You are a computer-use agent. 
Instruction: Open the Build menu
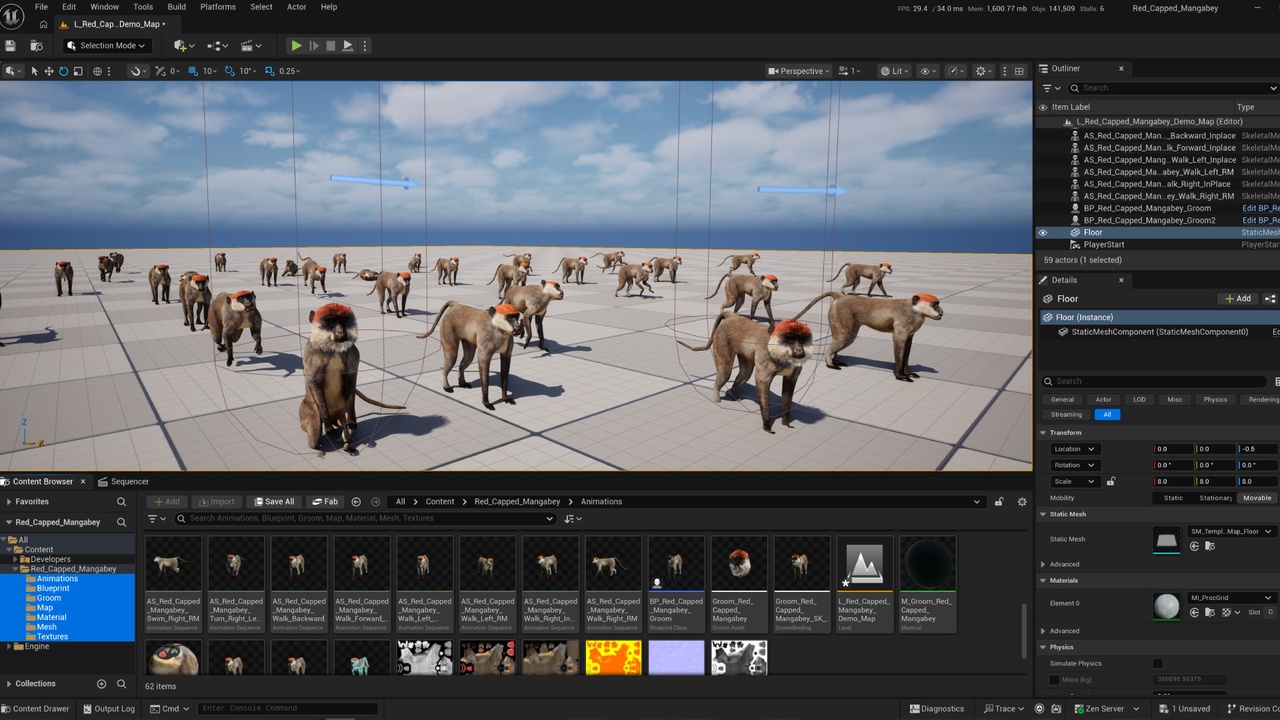[176, 7]
